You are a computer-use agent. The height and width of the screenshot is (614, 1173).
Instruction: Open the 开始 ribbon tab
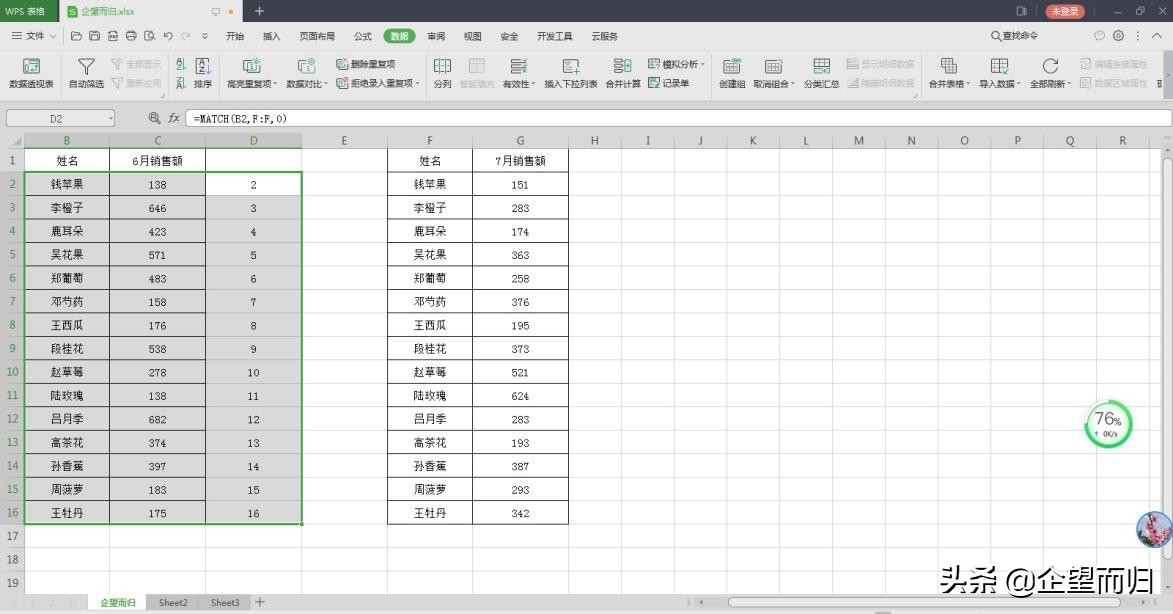[235, 36]
